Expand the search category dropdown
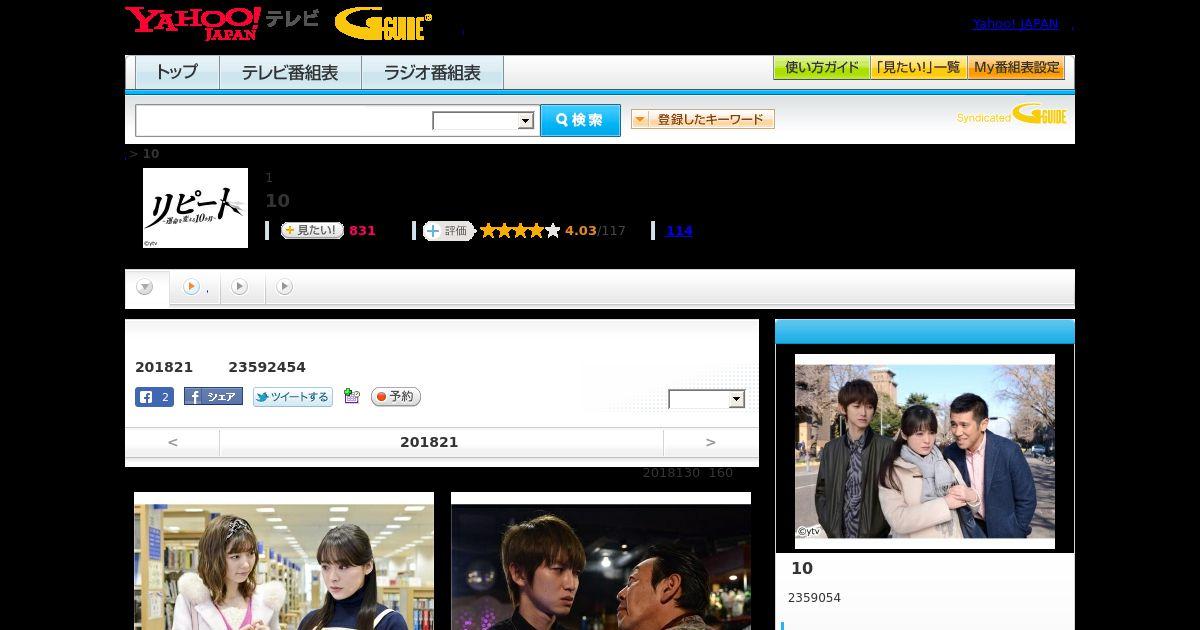This screenshot has width=1200, height=630. pyautogui.click(x=483, y=121)
